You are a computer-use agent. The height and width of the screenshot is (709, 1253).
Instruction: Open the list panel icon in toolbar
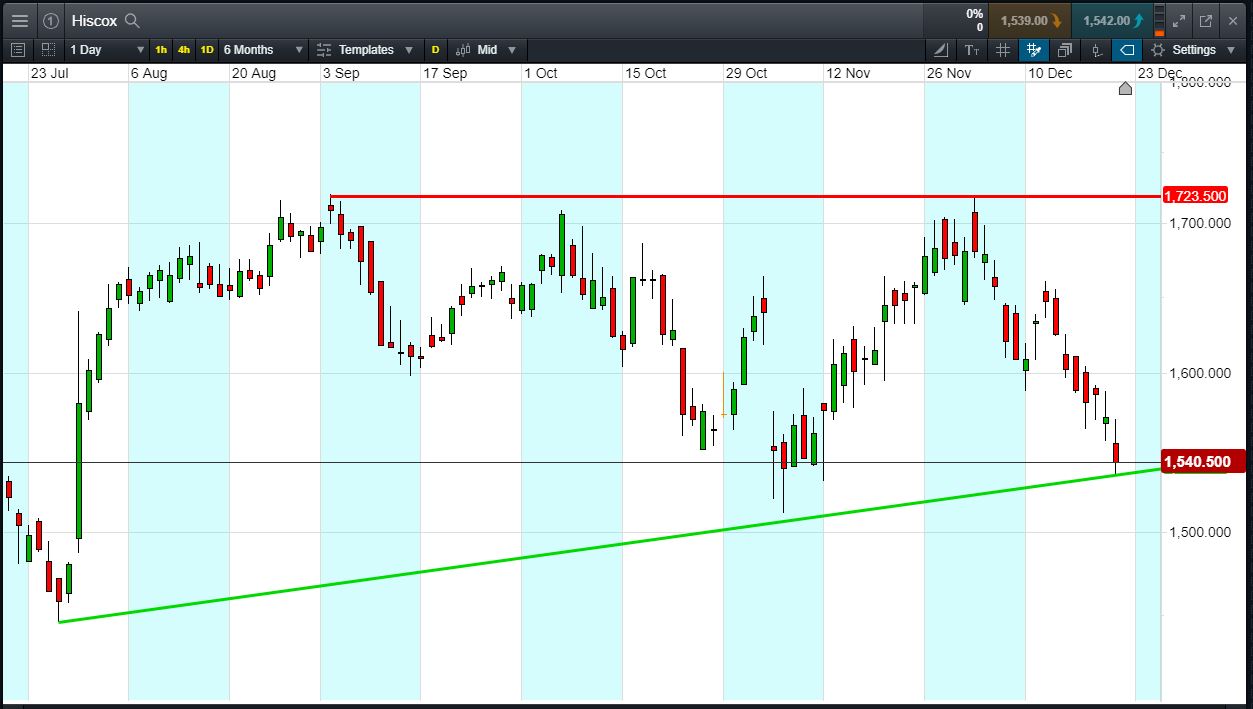(x=18, y=49)
